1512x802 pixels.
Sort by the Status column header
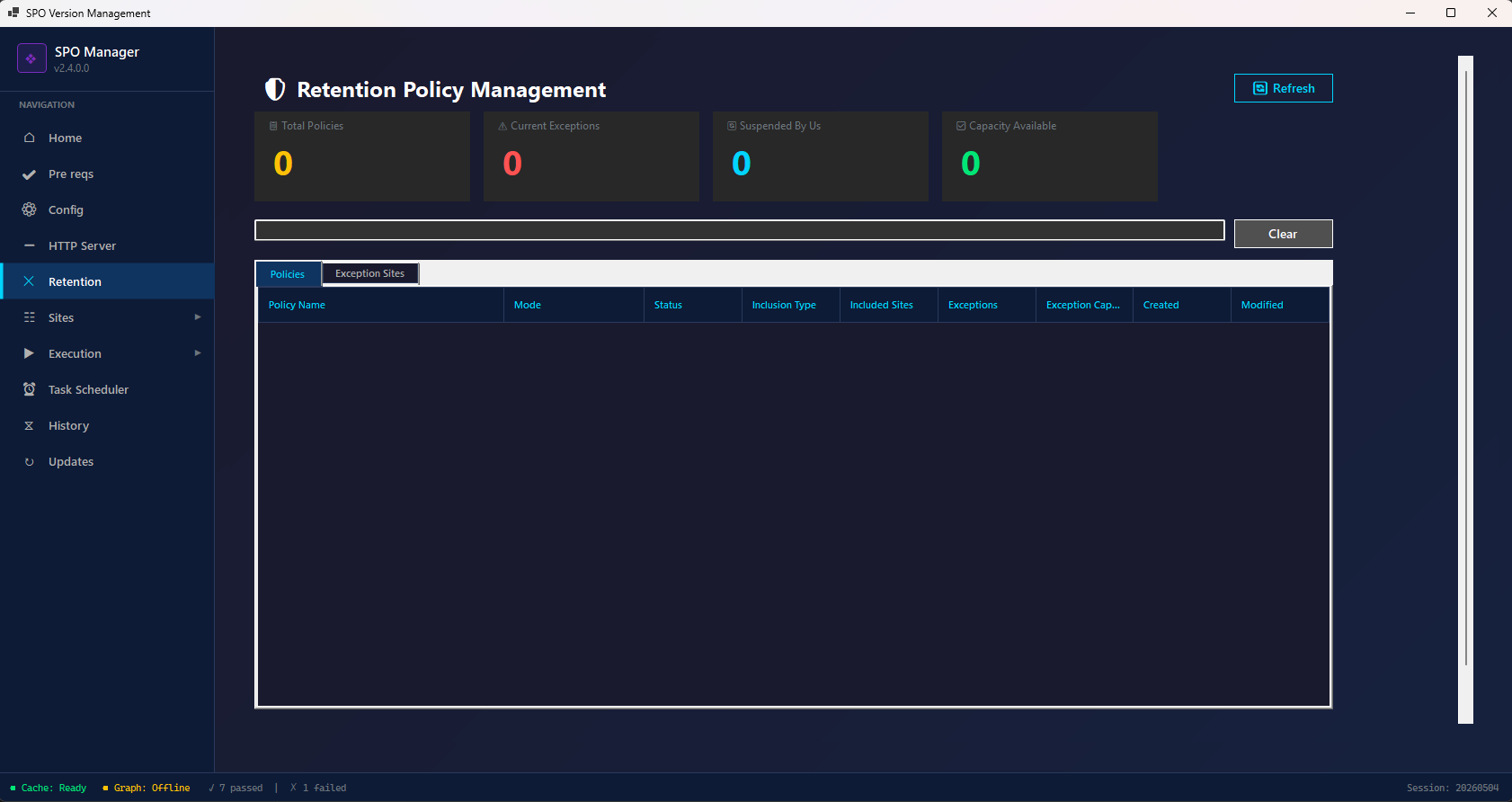pos(692,305)
